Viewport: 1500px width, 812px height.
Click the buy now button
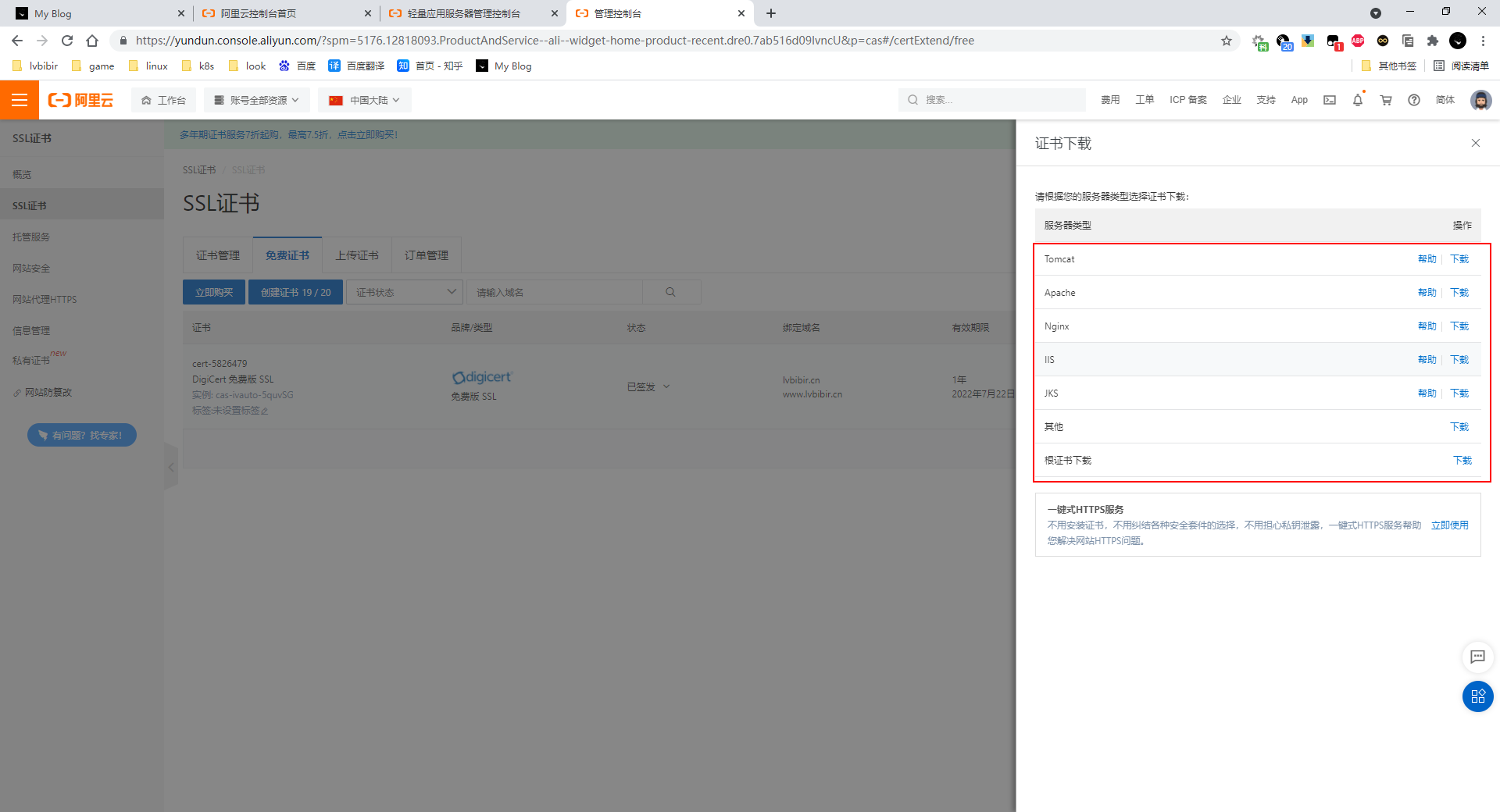(x=214, y=292)
